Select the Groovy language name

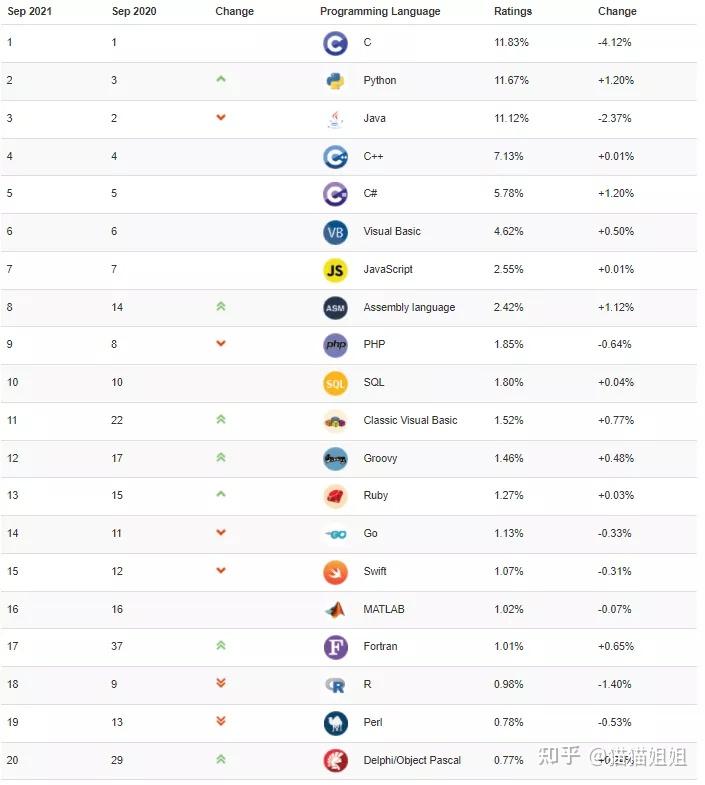click(380, 459)
